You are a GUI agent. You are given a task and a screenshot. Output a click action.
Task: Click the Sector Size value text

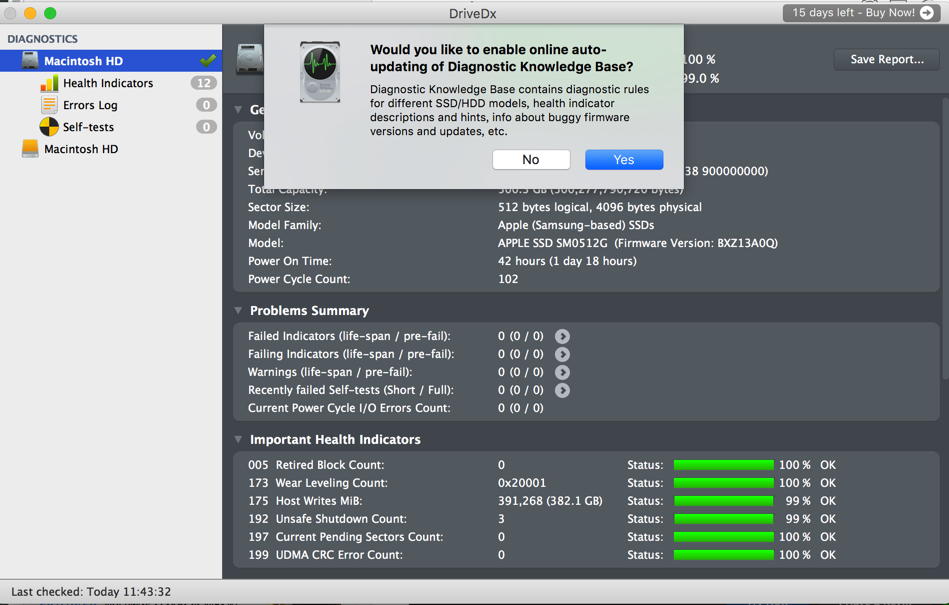pos(600,207)
